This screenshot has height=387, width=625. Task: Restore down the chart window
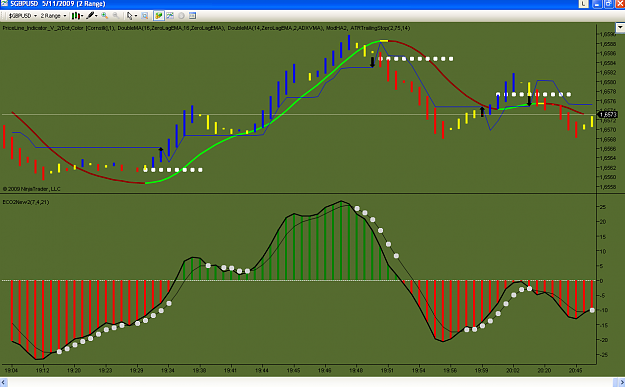click(608, 4)
